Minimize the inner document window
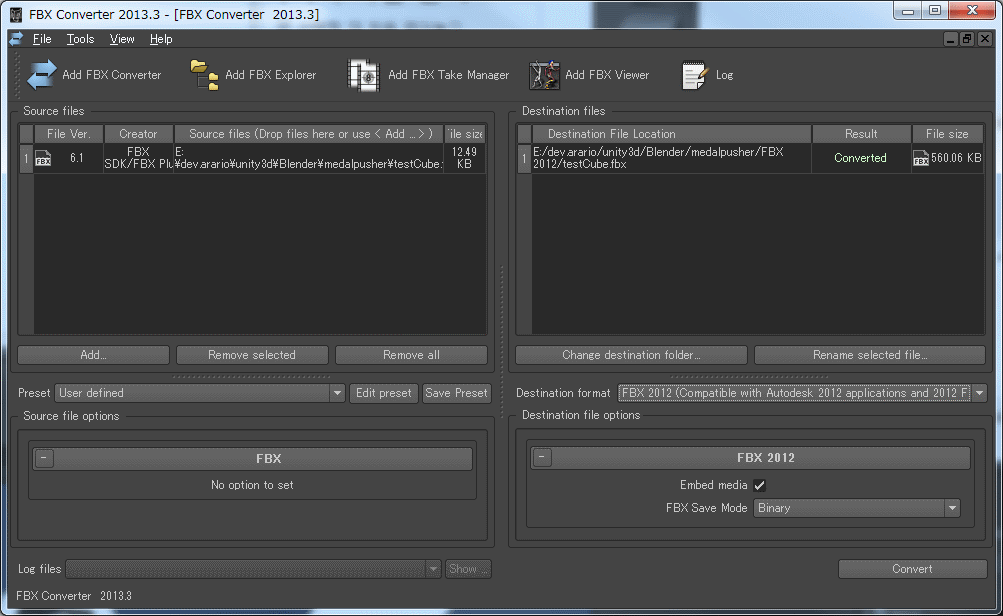 pyautogui.click(x=951, y=39)
